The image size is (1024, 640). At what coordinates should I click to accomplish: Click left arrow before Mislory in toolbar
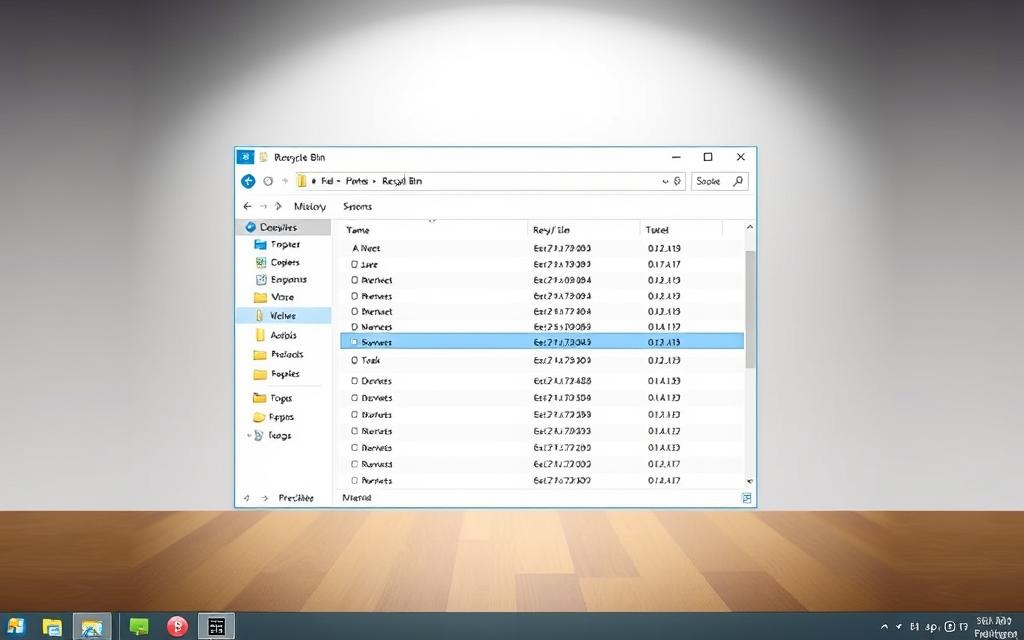(x=247, y=206)
